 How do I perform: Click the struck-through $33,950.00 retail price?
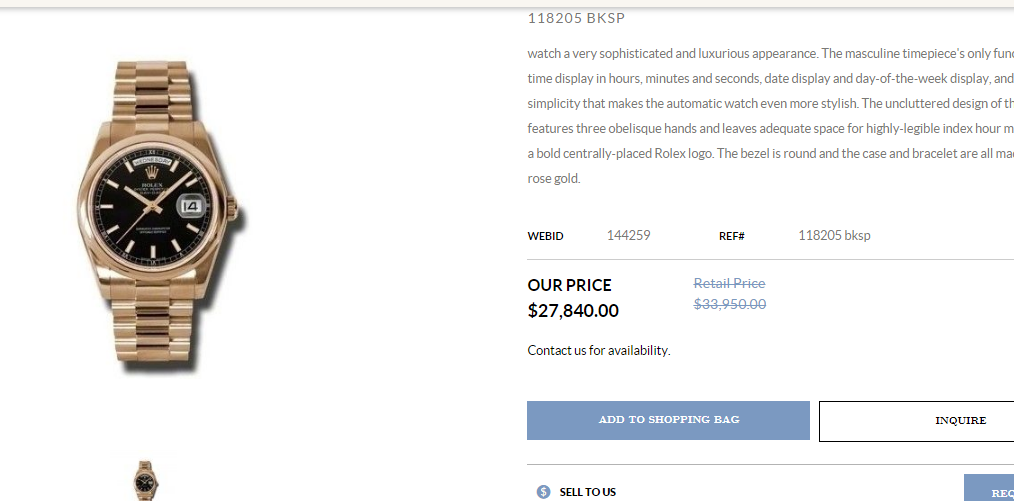730,304
